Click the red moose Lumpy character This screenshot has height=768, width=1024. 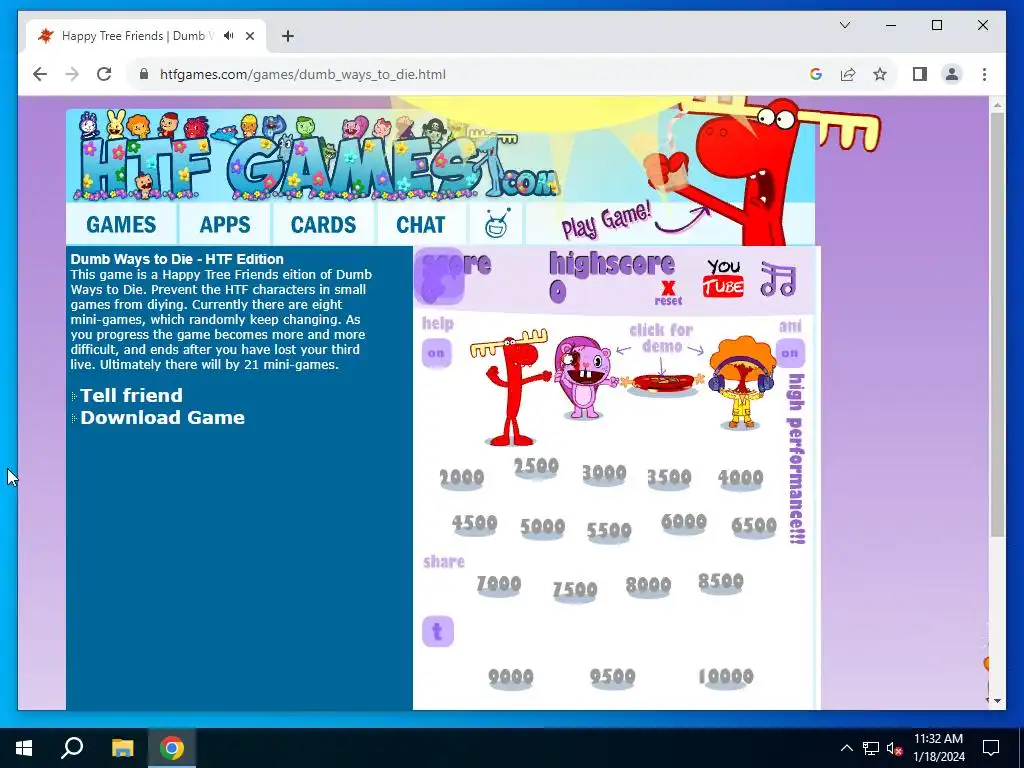pos(513,387)
